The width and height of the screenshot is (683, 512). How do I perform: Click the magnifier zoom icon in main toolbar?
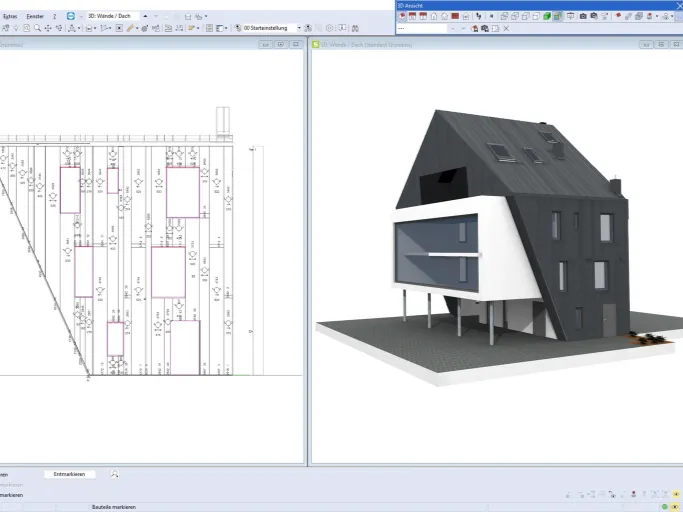37,28
